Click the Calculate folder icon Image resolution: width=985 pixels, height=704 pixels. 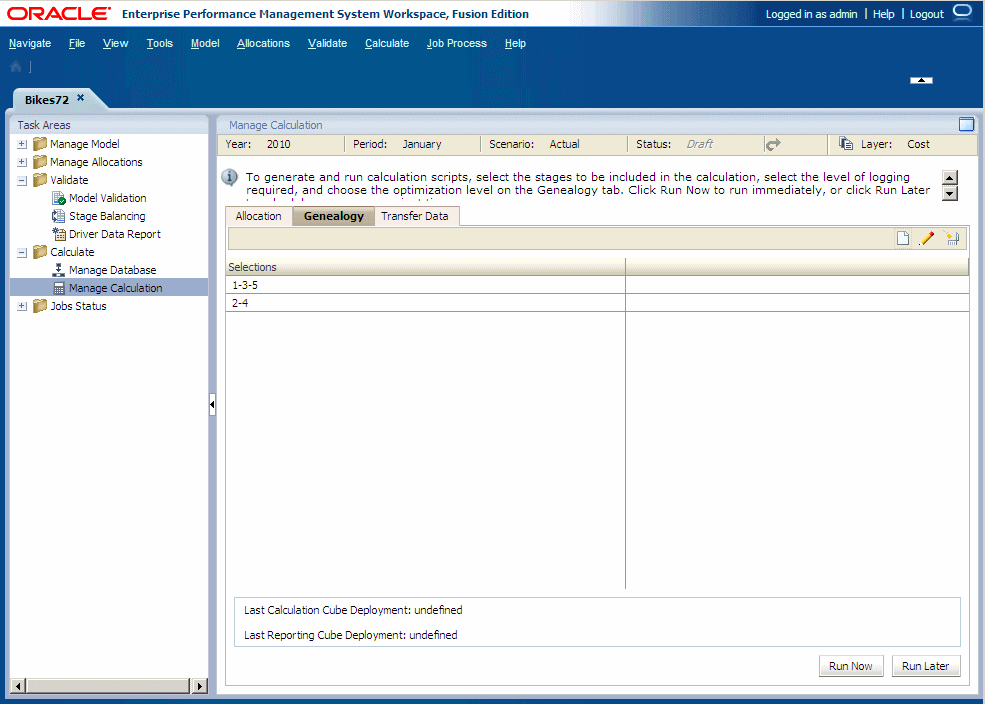tap(40, 252)
